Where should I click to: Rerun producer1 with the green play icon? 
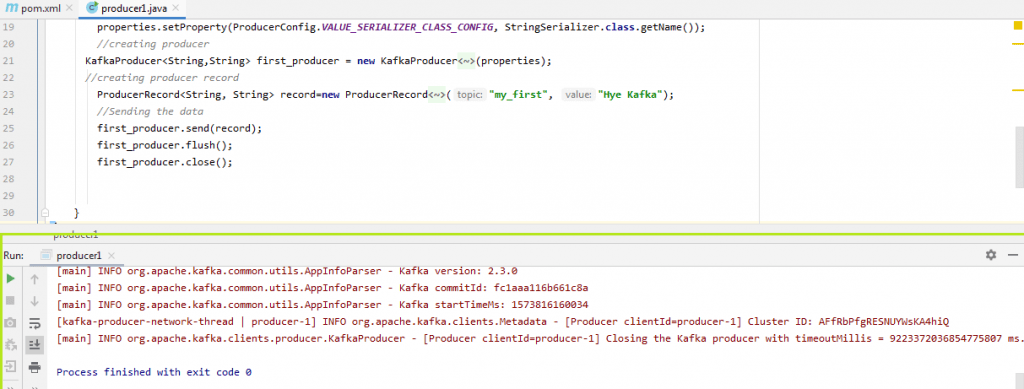click(x=10, y=279)
